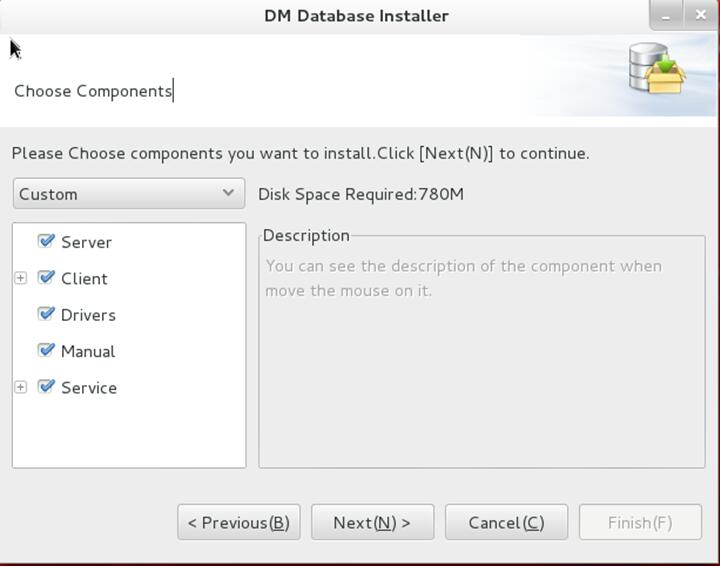The image size is (720, 567).
Task: Select the Server label in component list
Action: 86,242
